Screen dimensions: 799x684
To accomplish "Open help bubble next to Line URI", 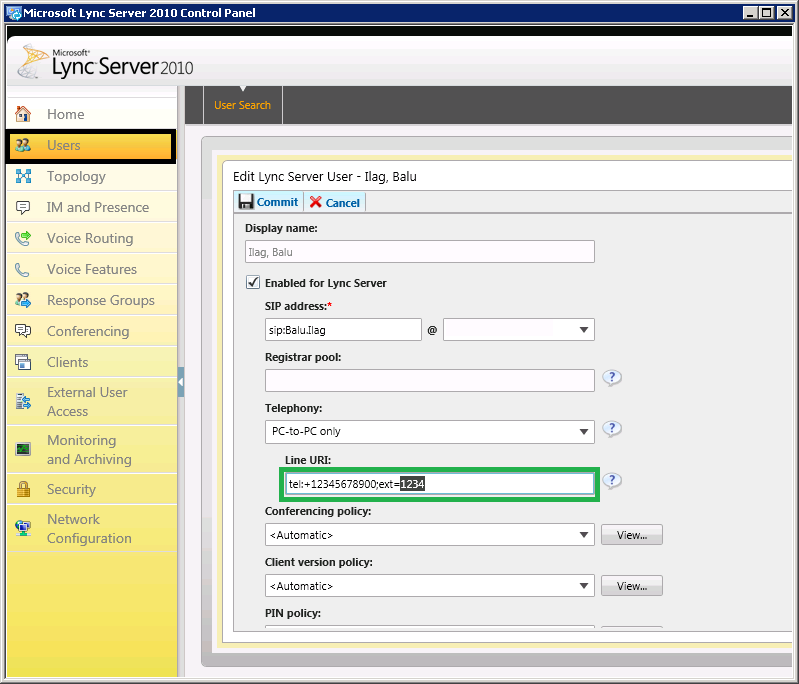I will point(612,481).
